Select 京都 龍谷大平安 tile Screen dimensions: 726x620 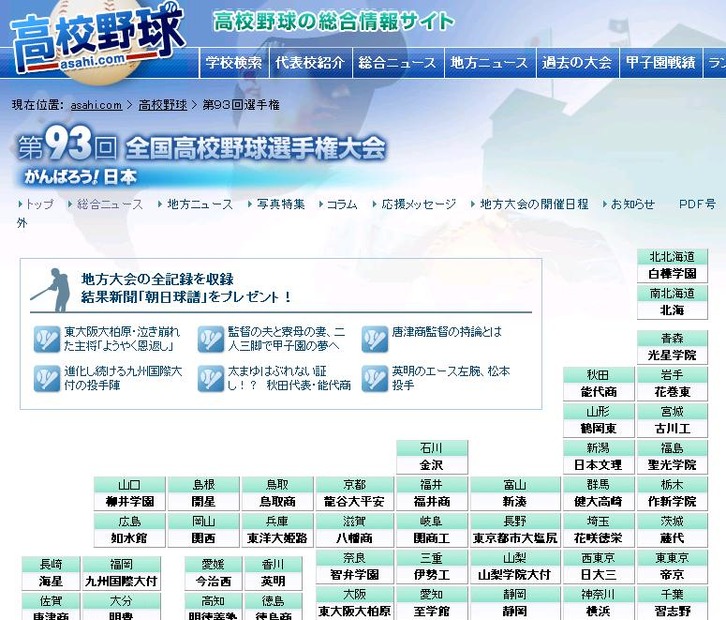355,494
